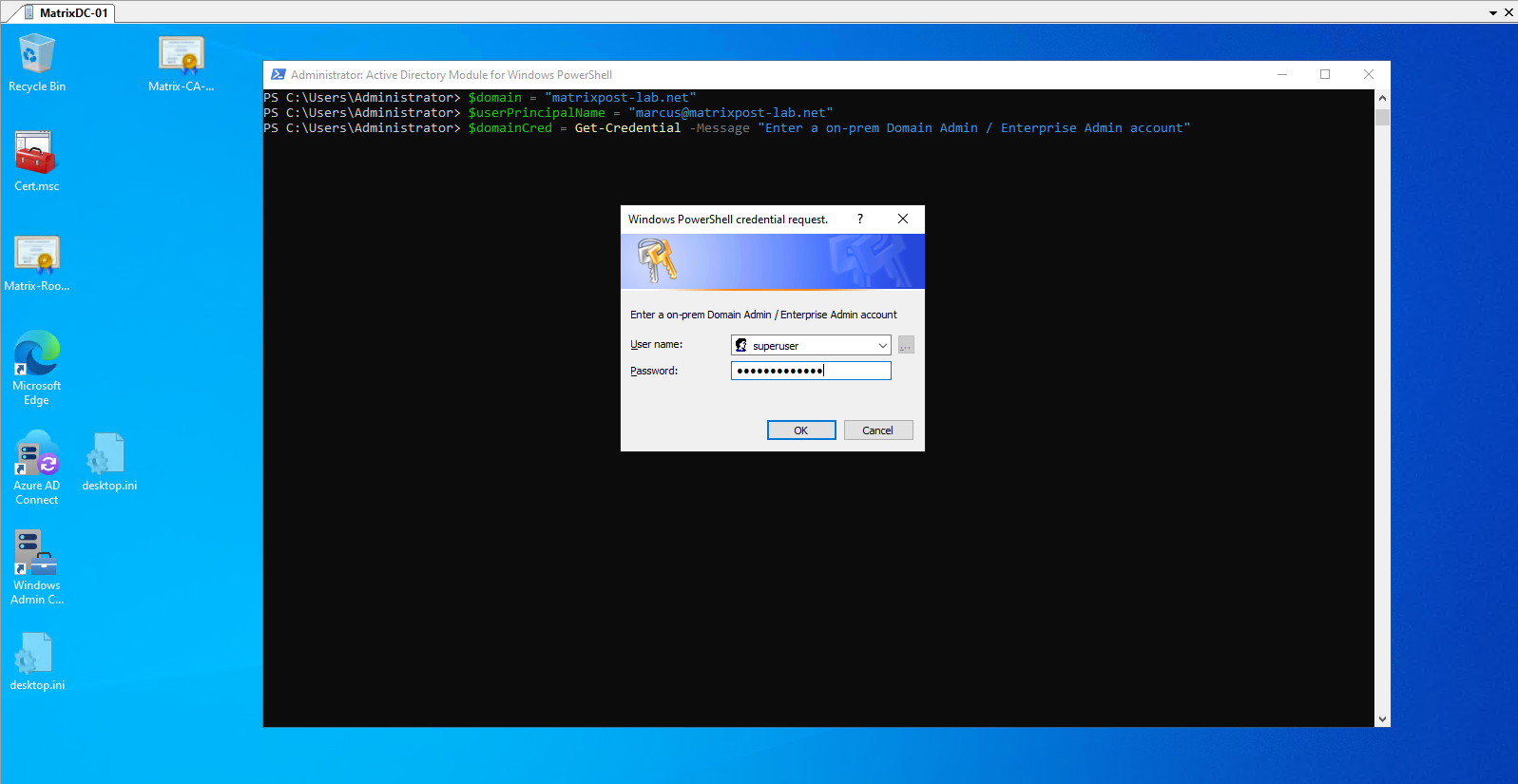Click the PowerShell icon in window title bar

click(x=278, y=75)
